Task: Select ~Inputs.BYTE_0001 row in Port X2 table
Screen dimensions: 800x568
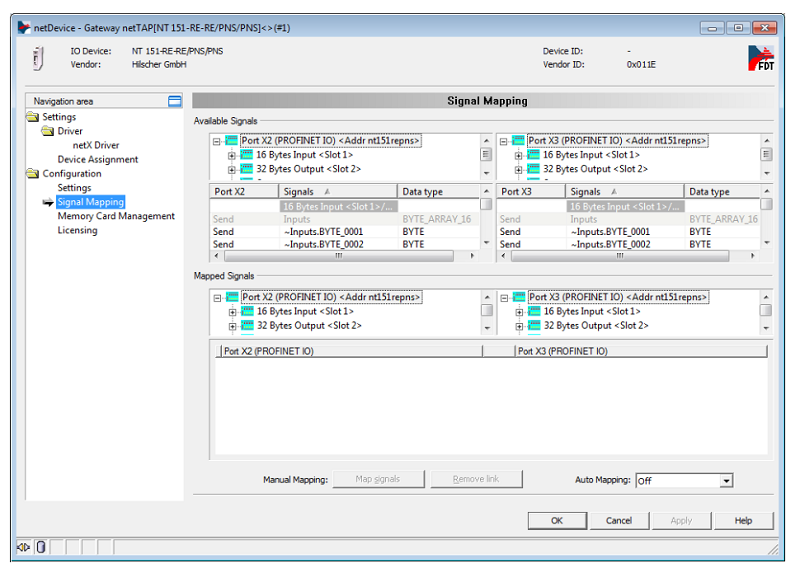Action: pyautogui.click(x=345, y=232)
